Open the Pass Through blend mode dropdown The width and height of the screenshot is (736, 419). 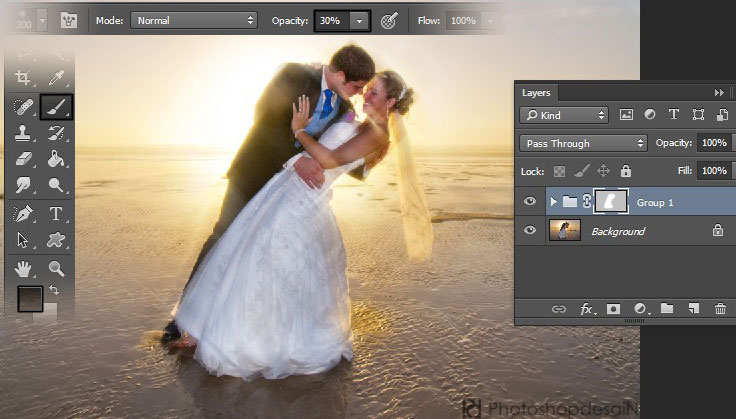[584, 143]
